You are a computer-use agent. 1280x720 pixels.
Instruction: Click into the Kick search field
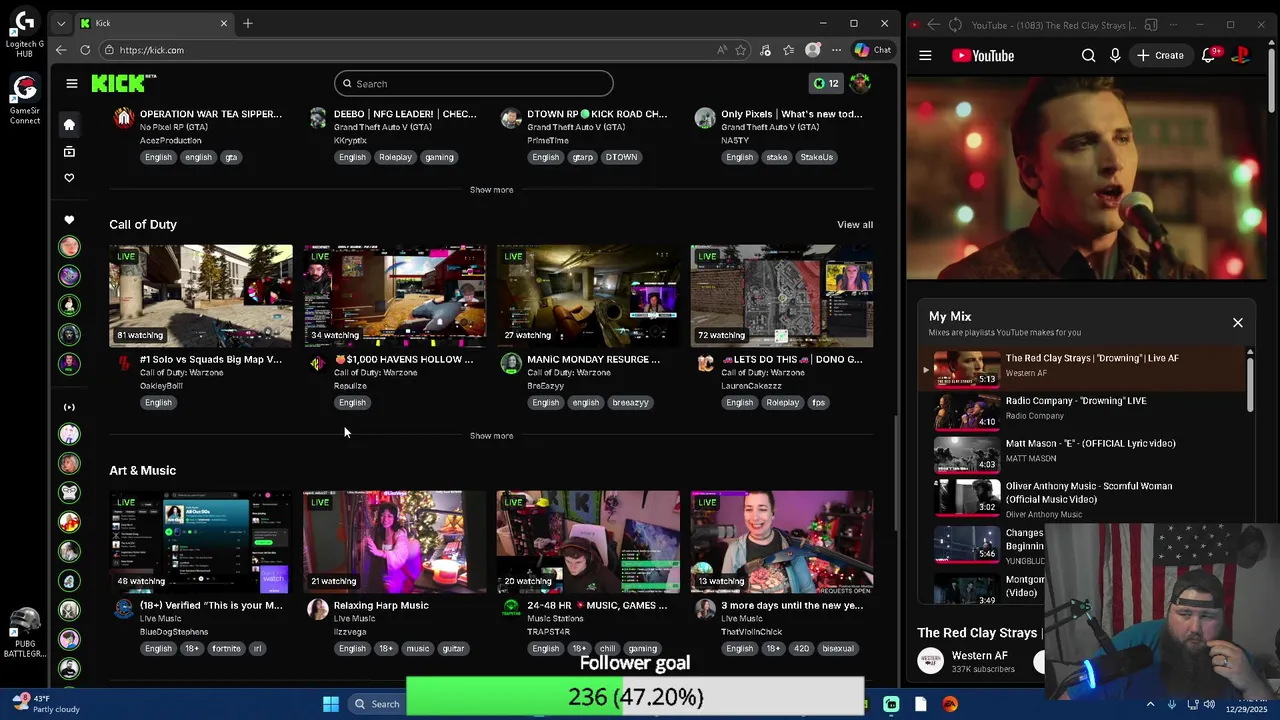coord(474,84)
